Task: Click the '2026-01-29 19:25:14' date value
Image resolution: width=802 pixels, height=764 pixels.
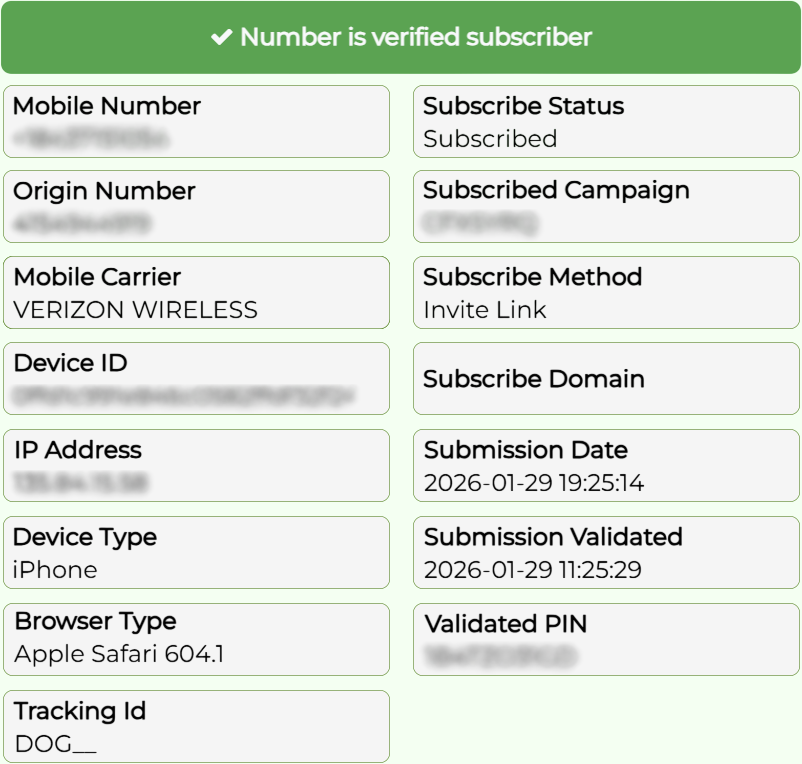Action: pyautogui.click(x=534, y=484)
